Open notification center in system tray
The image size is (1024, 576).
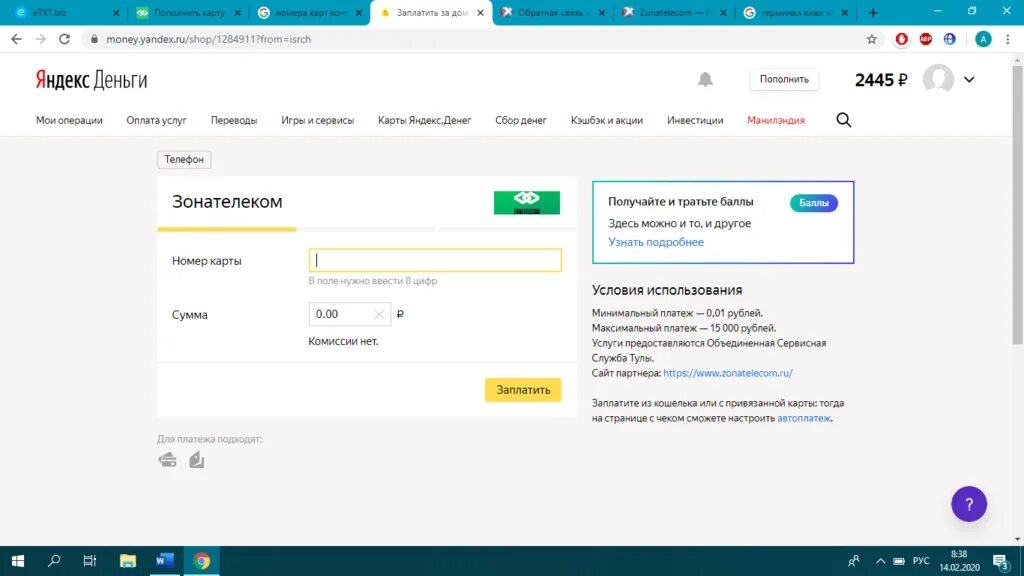coord(1001,561)
